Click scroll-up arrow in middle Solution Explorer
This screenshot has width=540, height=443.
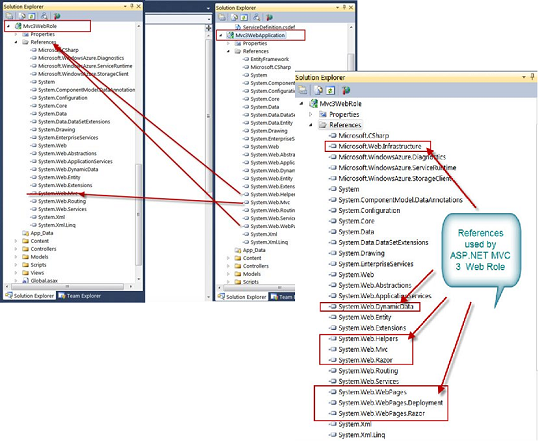351,27
